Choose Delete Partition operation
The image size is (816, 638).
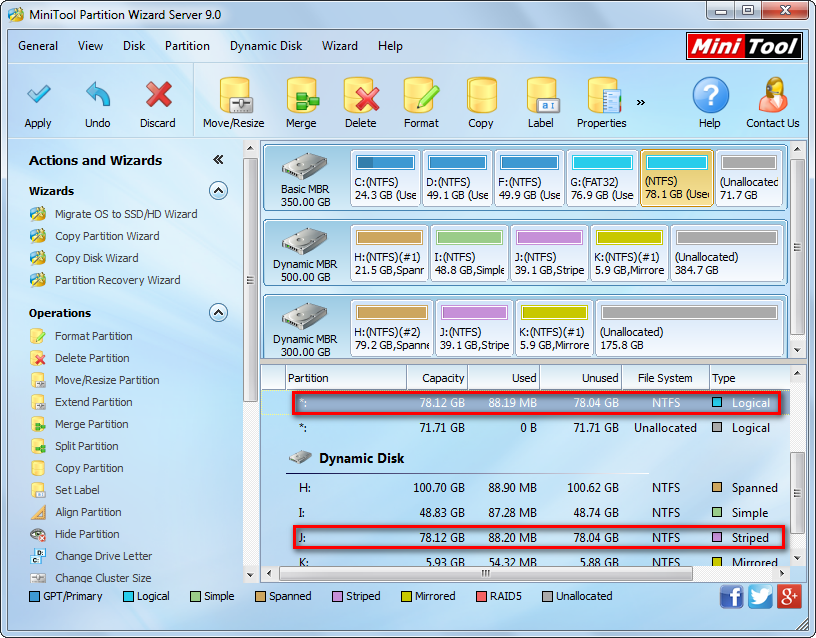[x=92, y=358]
